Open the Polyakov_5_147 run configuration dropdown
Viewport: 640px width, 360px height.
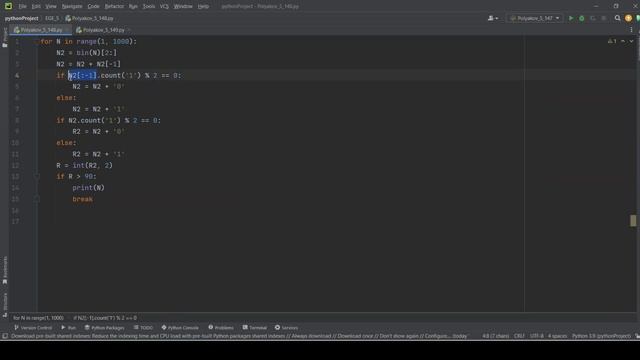tap(535, 18)
